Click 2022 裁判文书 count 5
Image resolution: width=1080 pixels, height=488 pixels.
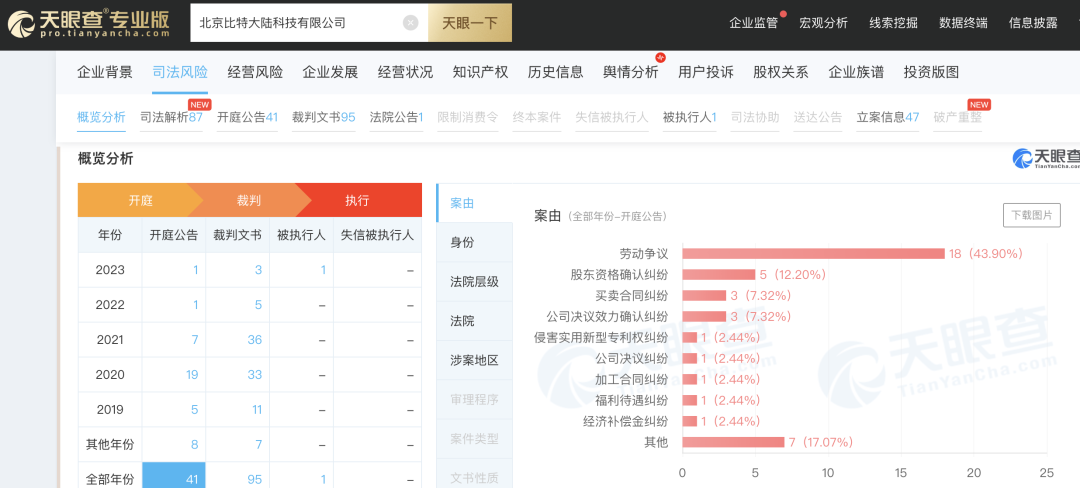point(258,305)
